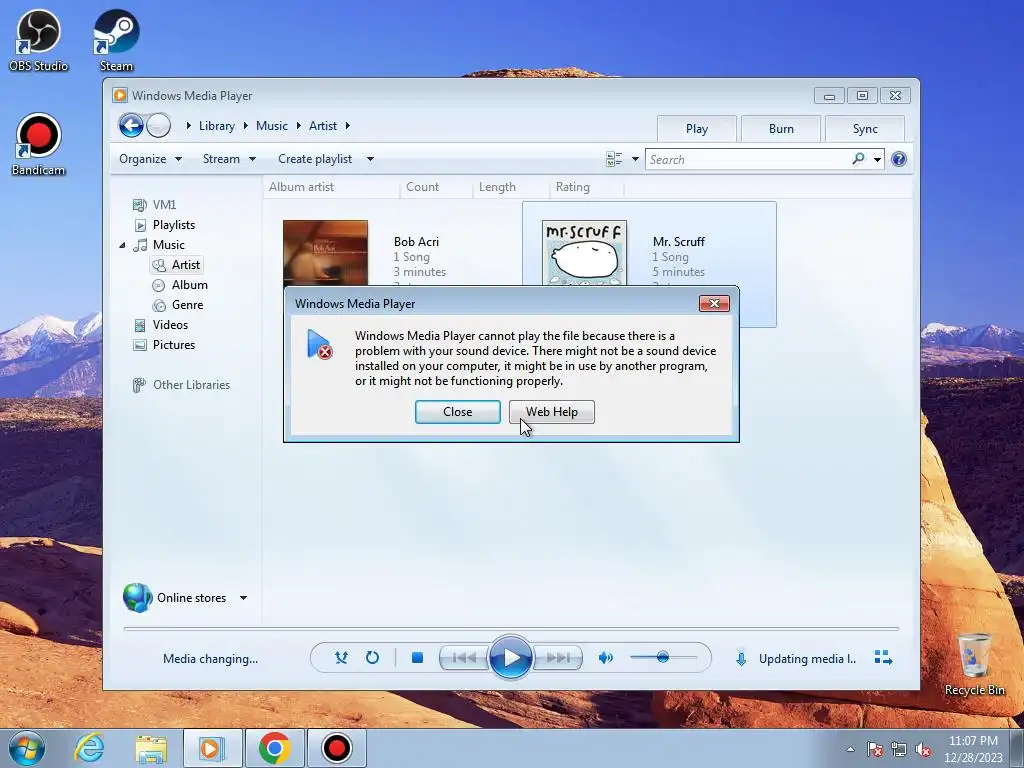Open the OBS Studio desktop icon

(38, 40)
